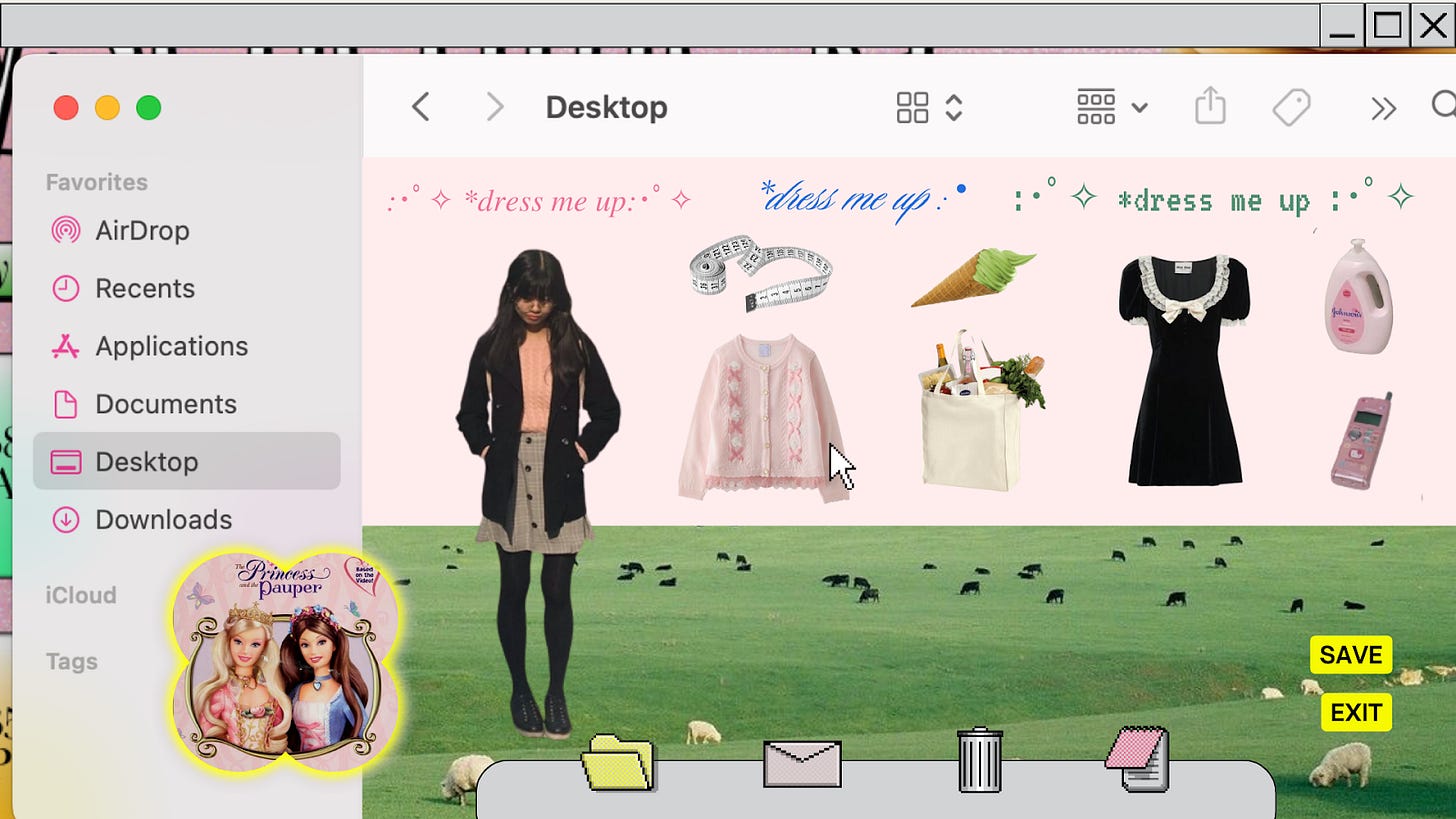Open Downloads in the sidebar
The image size is (1456, 819).
click(187, 520)
